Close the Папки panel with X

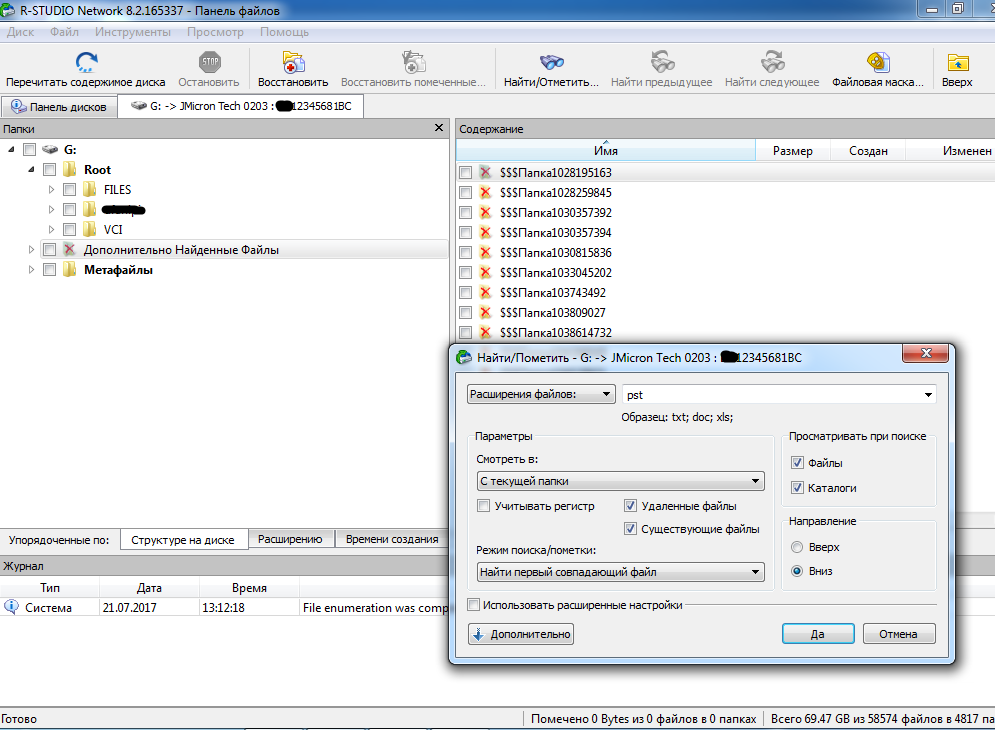tap(438, 128)
